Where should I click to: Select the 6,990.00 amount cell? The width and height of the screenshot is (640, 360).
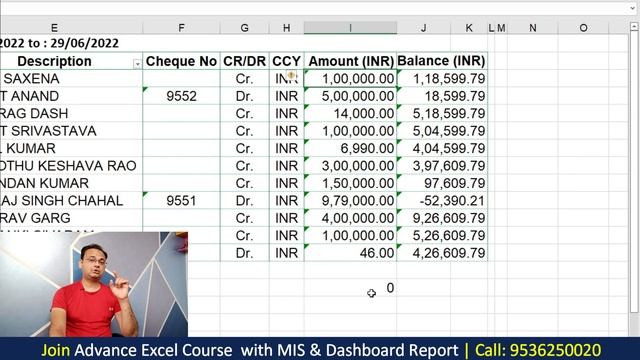click(x=350, y=148)
